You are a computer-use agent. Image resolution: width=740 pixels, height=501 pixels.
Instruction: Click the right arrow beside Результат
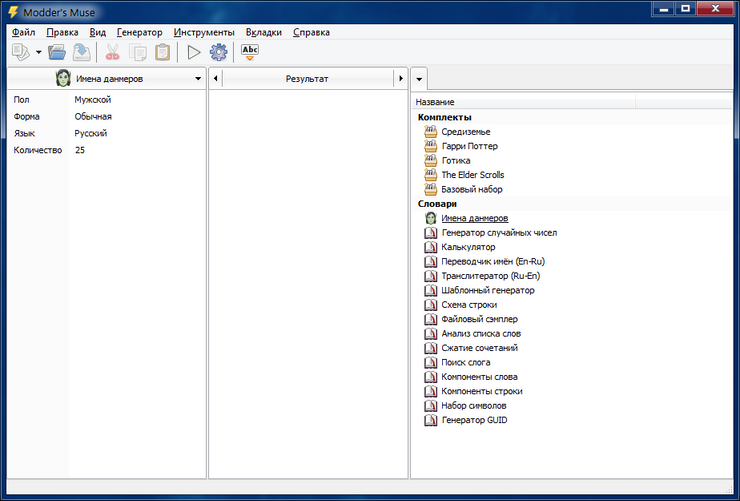coord(400,78)
